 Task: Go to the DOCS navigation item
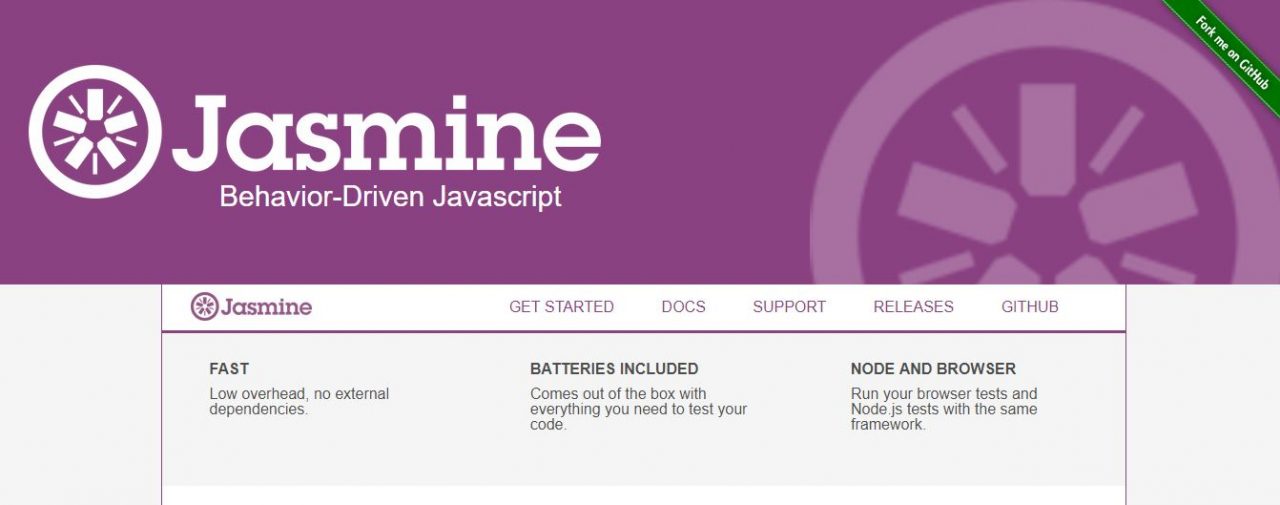pos(683,307)
